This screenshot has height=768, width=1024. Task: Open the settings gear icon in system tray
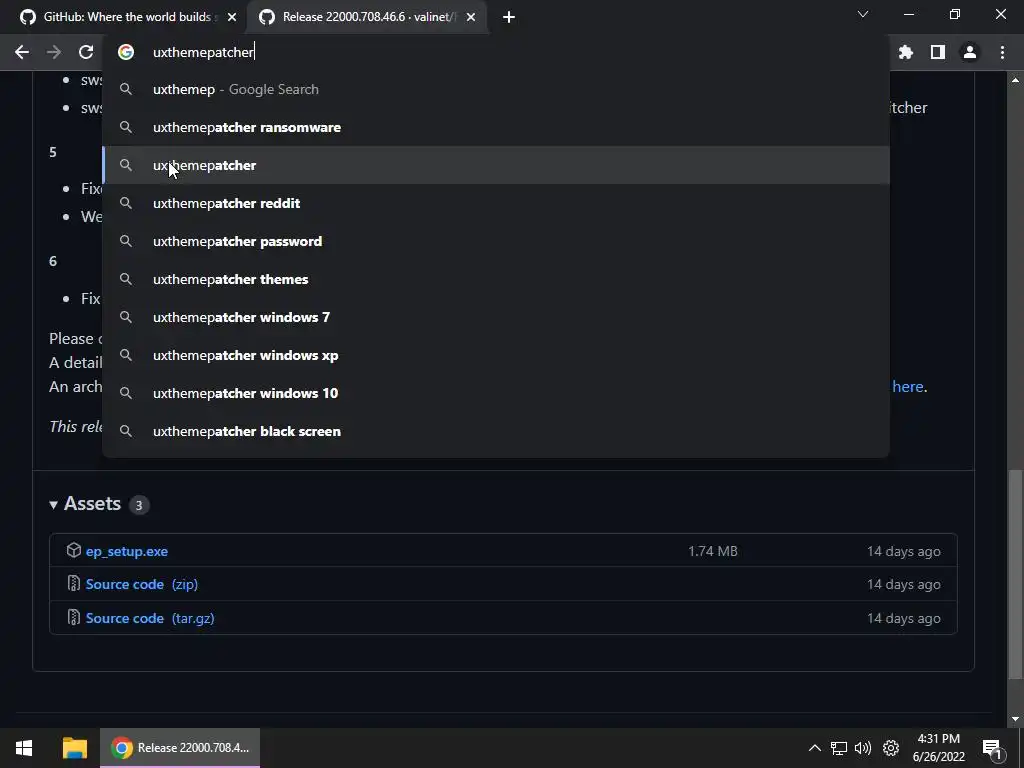click(x=891, y=748)
